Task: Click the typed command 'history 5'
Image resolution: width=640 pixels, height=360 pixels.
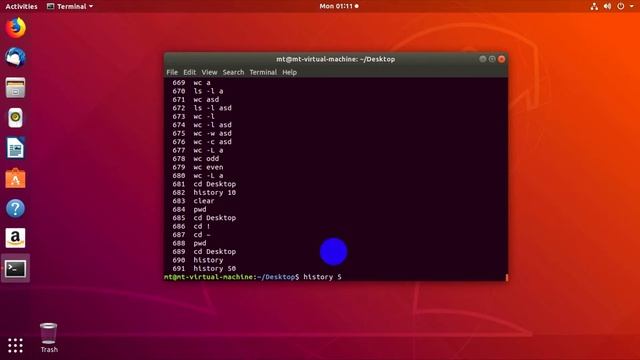Action: [x=322, y=277]
